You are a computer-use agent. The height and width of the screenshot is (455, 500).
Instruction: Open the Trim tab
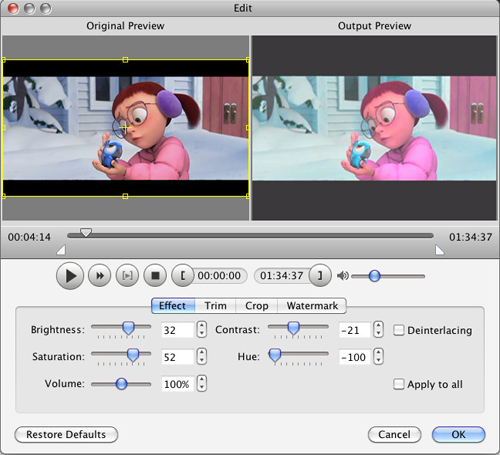[215, 306]
